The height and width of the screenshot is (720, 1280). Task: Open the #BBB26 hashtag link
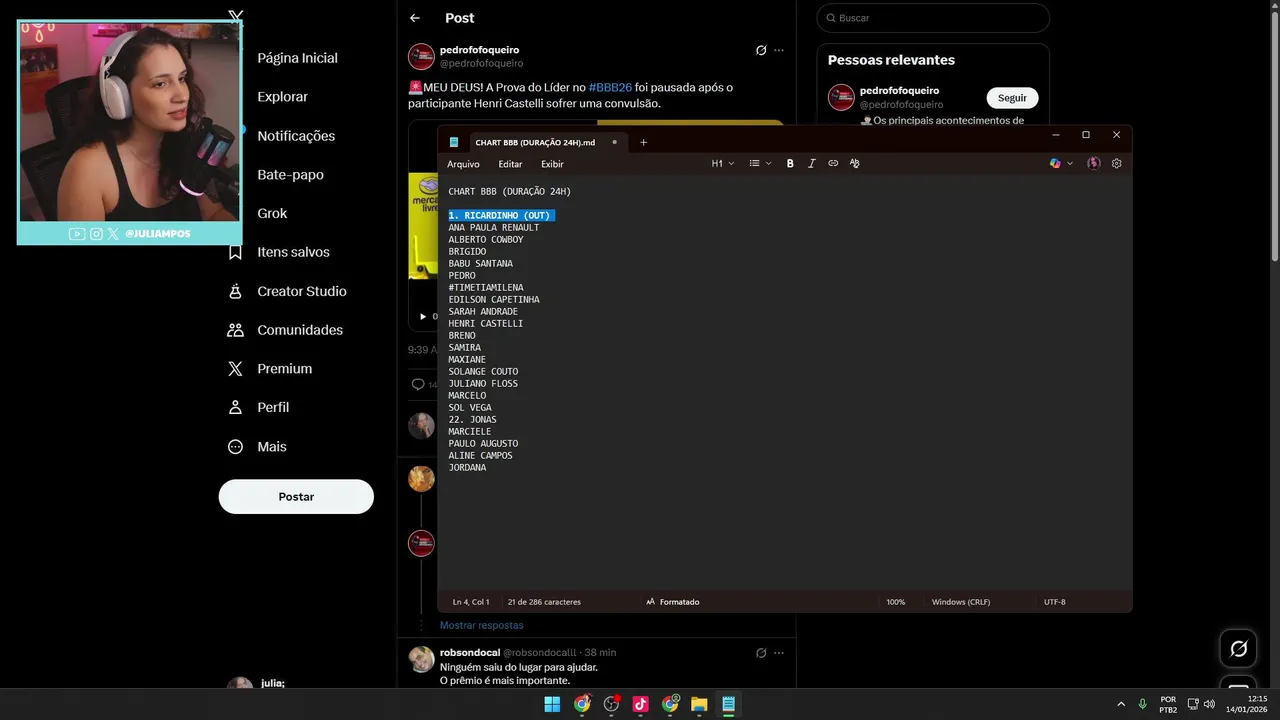[610, 88]
